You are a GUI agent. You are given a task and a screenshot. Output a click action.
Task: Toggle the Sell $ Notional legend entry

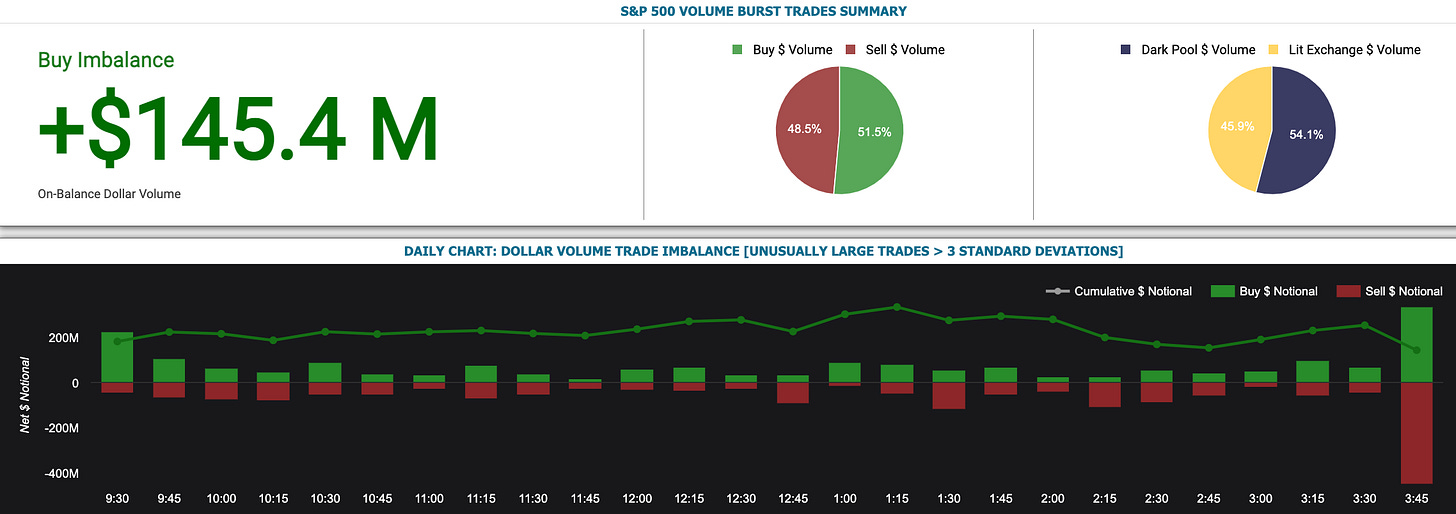click(1389, 291)
